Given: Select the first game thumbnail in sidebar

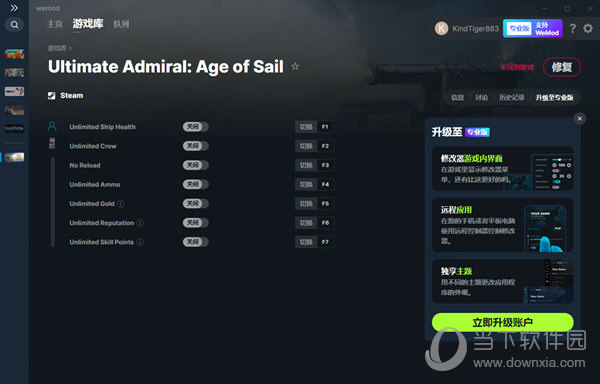Looking at the screenshot, I should point(14,54).
